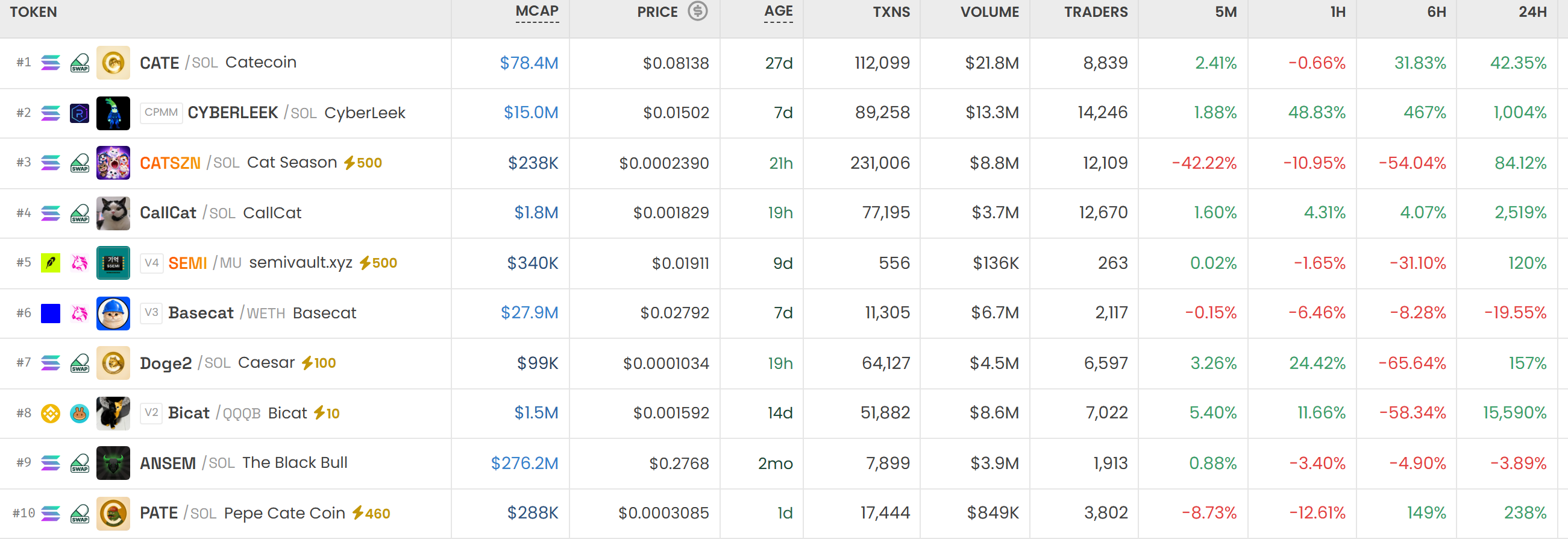Click the blue Base chain icon in Basecat row
This screenshot has width=1568, height=539.
click(x=51, y=313)
